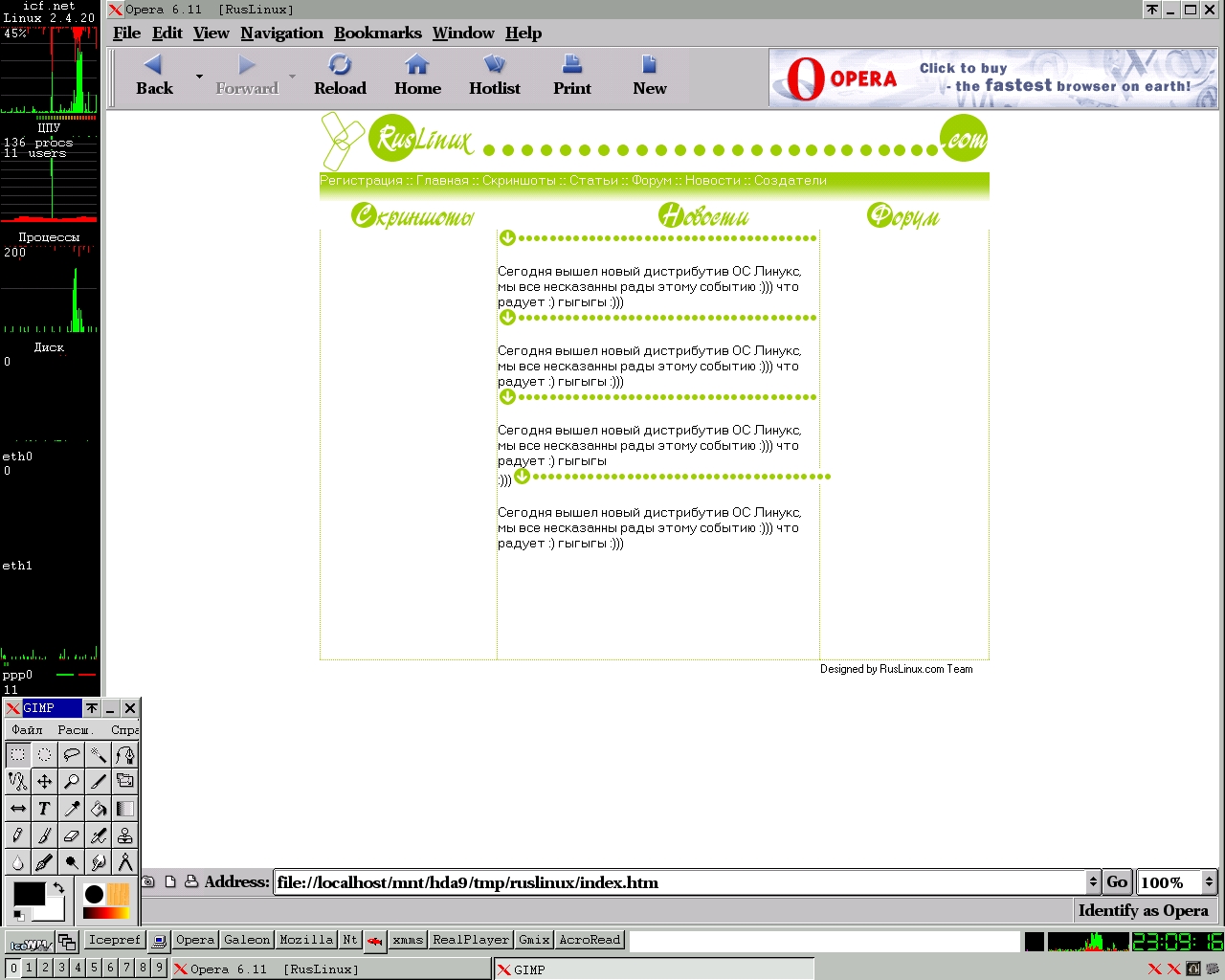Open the address history dropdown

(1093, 882)
